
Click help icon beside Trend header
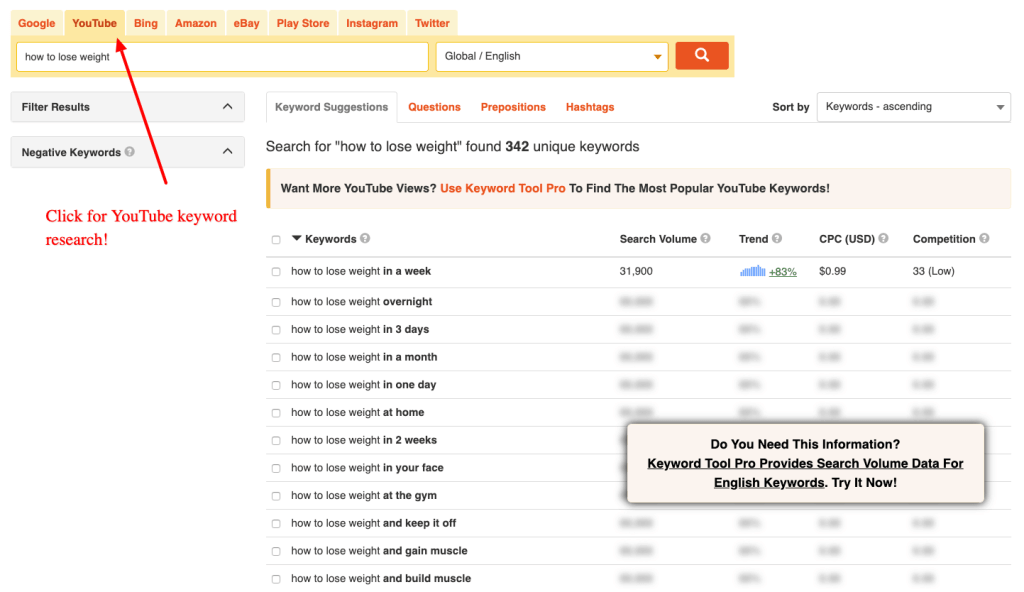[777, 239]
